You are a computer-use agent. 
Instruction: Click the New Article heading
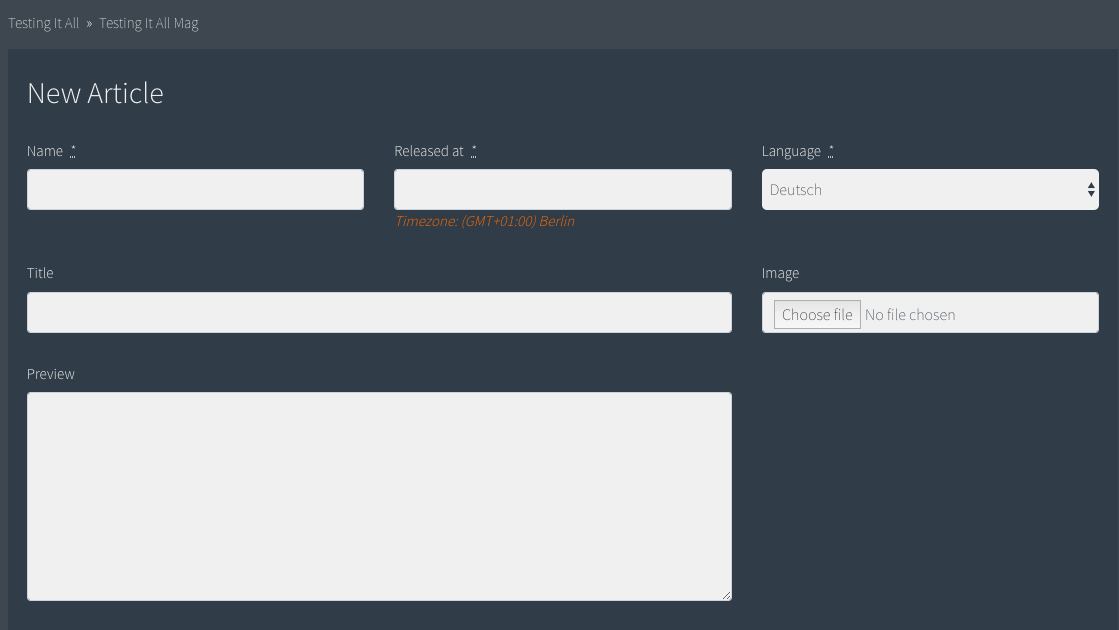[96, 93]
